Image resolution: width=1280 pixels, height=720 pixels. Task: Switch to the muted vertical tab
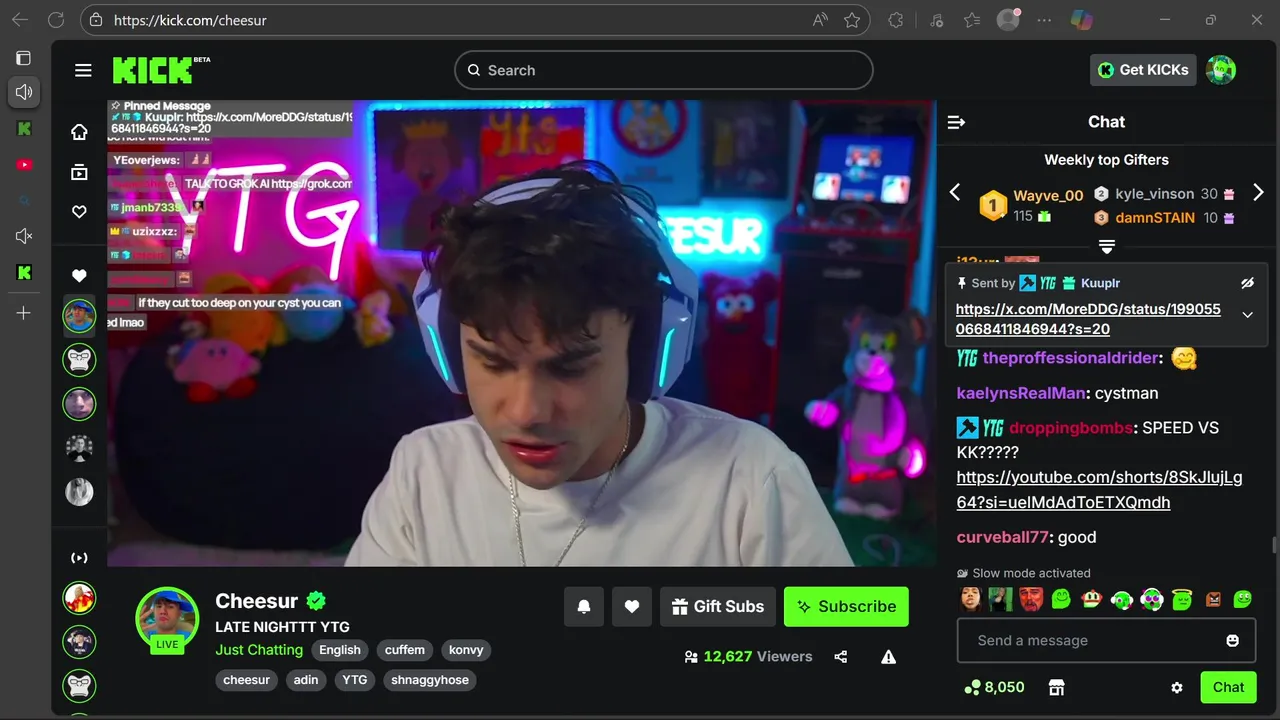[x=24, y=236]
